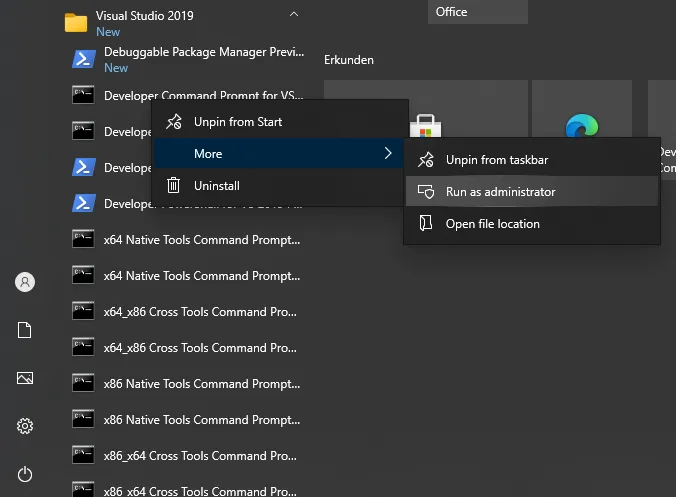
Task: Click the Power button icon
Action: point(25,475)
